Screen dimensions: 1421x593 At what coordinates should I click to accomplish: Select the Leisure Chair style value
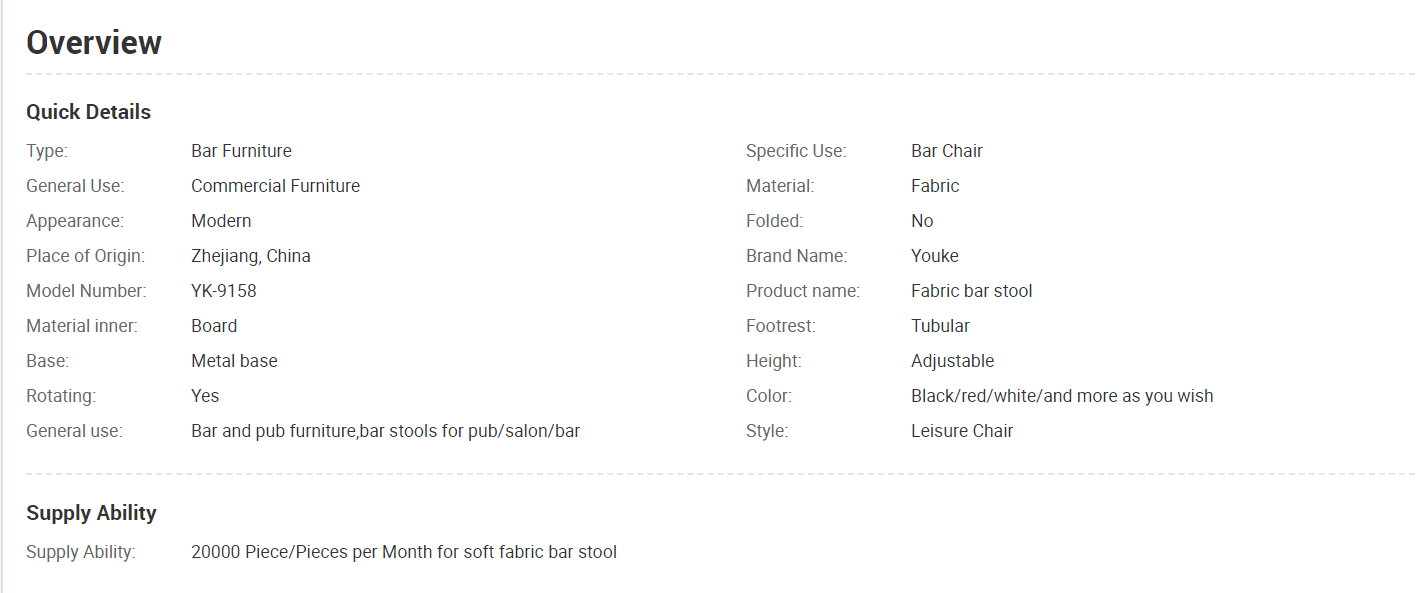(961, 431)
